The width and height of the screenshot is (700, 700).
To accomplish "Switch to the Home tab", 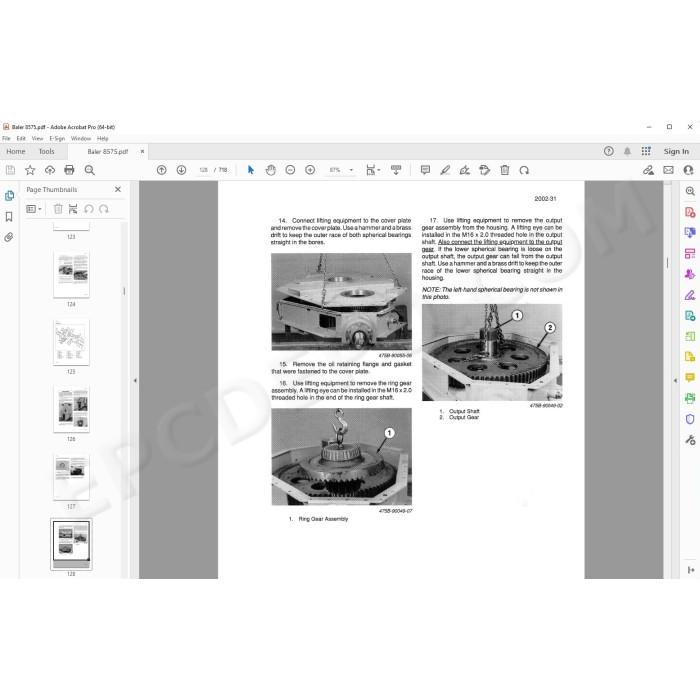I will [16, 151].
